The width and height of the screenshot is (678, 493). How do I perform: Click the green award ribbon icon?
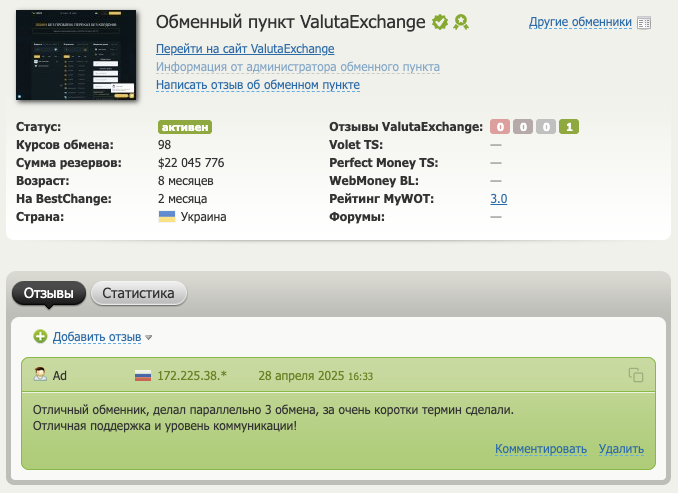[461, 22]
